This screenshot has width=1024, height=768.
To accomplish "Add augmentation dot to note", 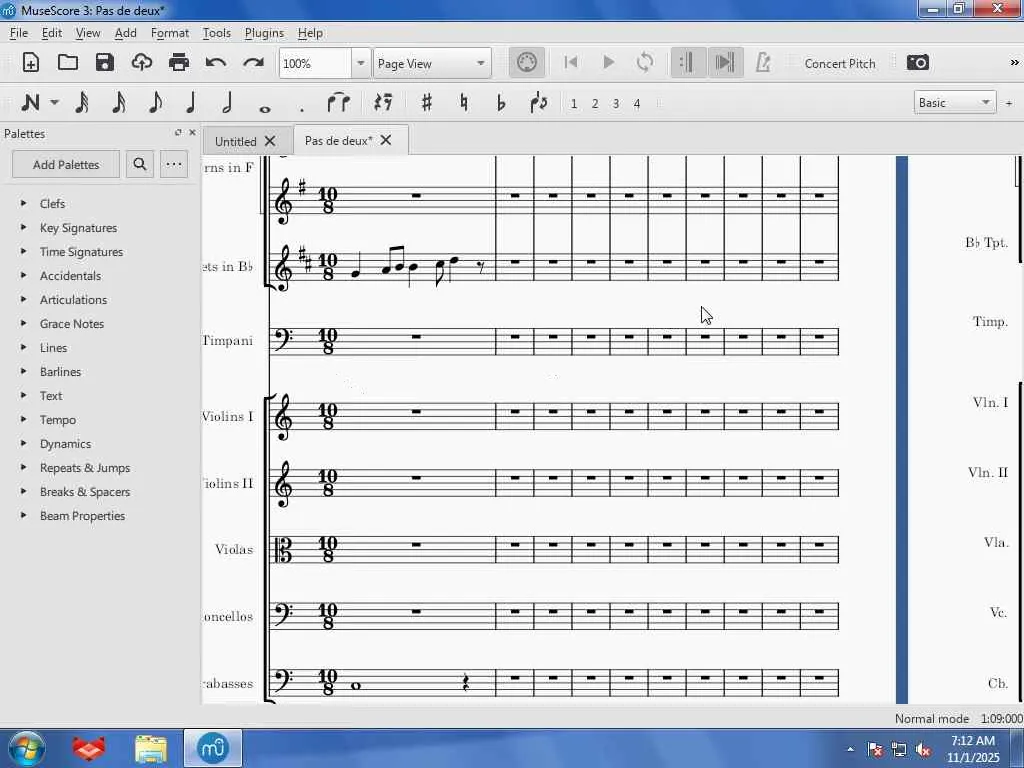I will 301,110.
